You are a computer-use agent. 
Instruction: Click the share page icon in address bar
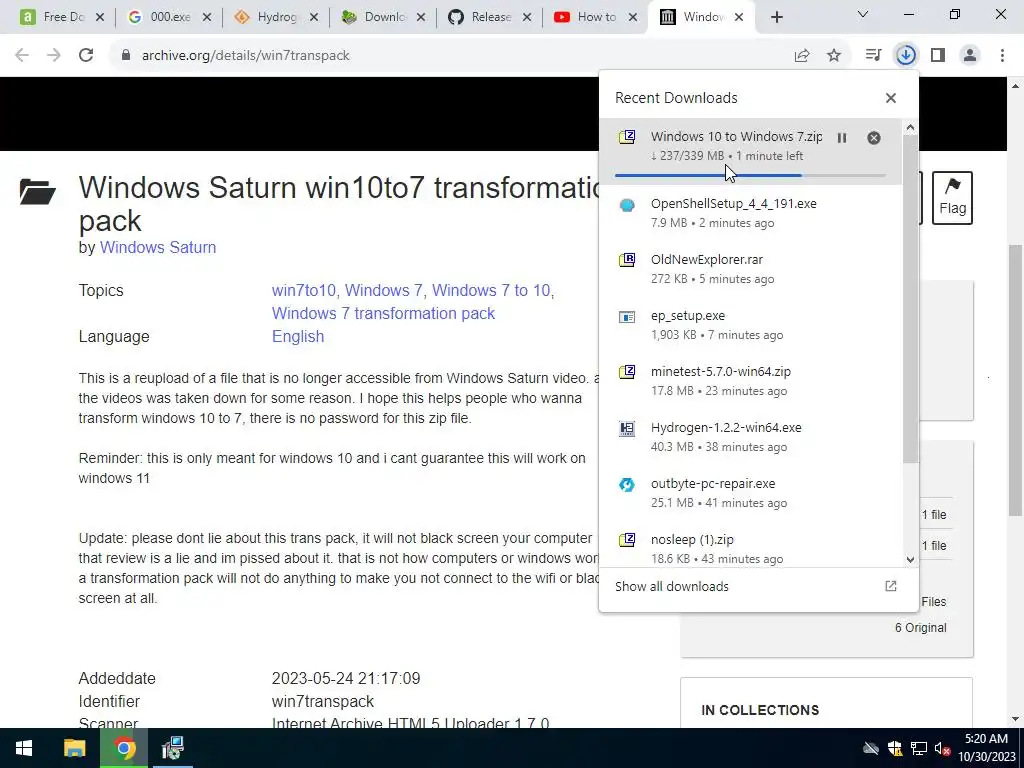(802, 56)
